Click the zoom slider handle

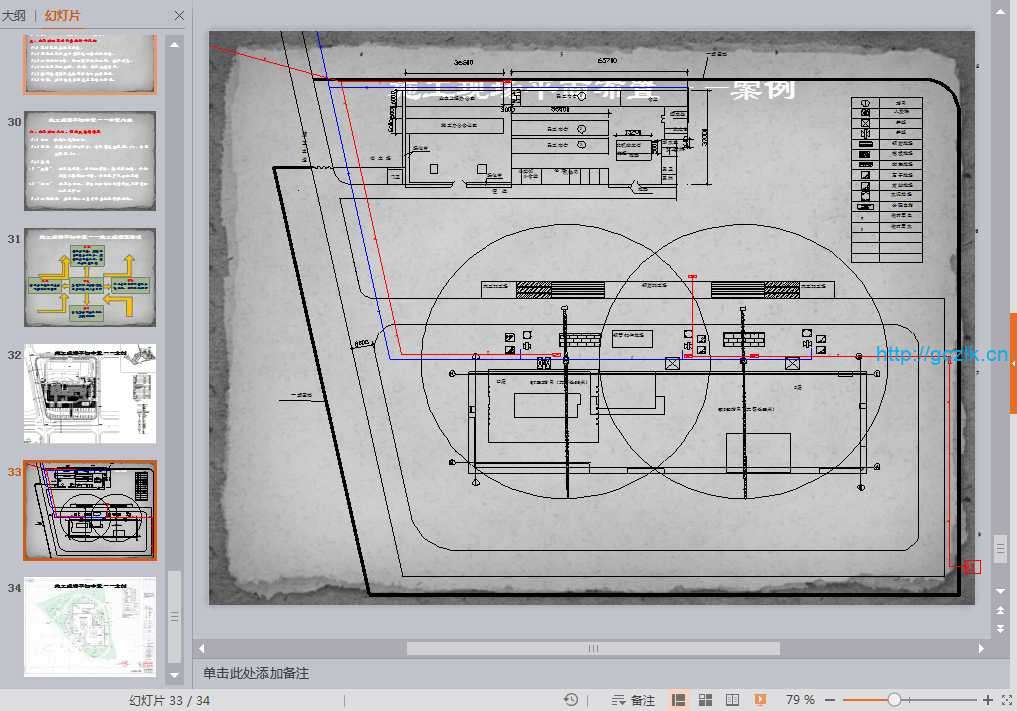[x=894, y=700]
